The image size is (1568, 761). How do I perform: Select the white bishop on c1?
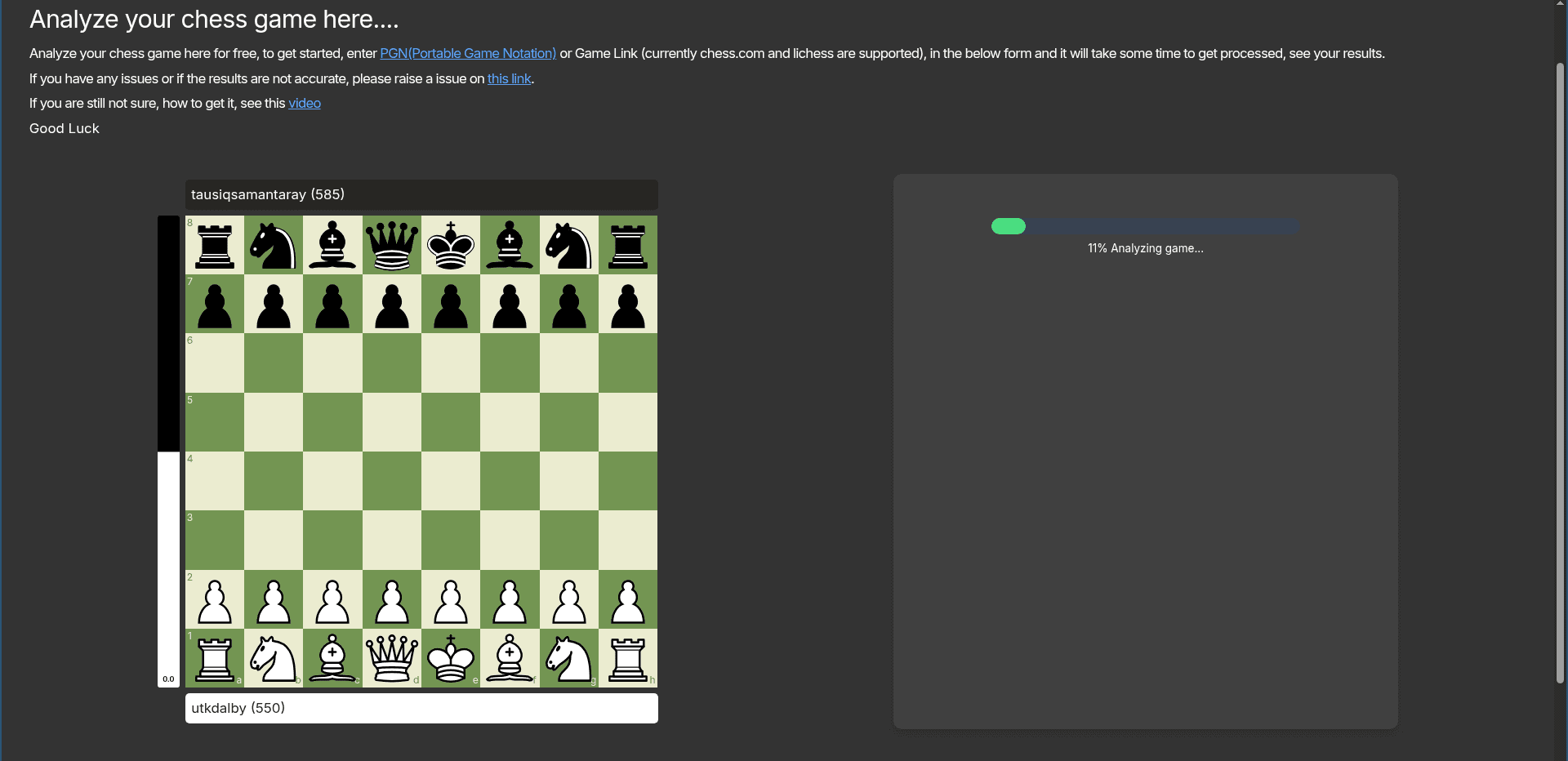(x=332, y=659)
